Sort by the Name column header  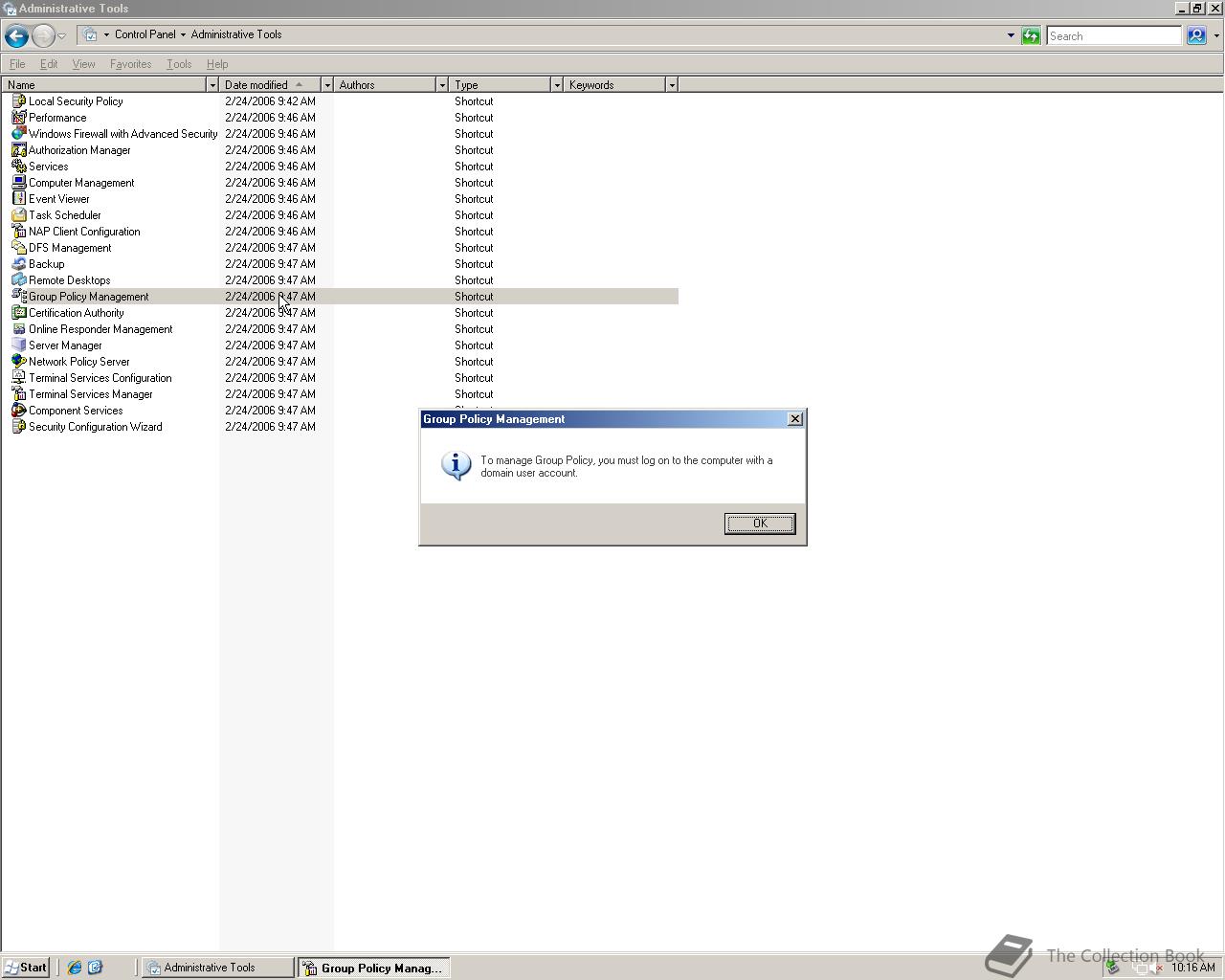(103, 85)
